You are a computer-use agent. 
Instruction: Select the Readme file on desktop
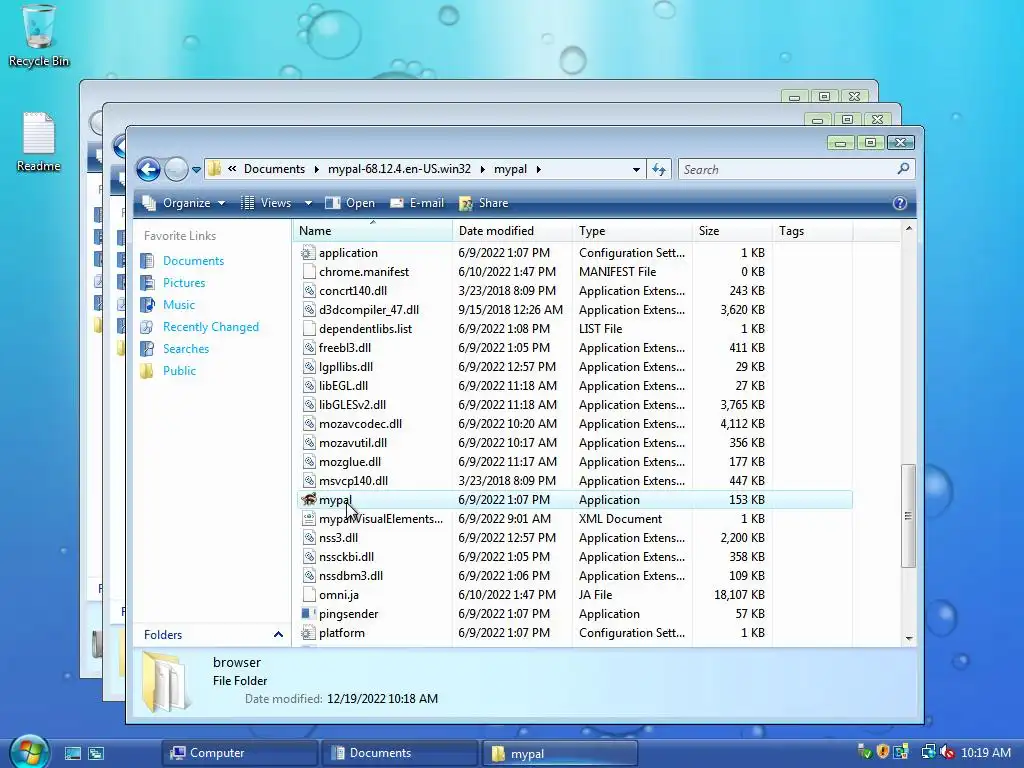(39, 142)
